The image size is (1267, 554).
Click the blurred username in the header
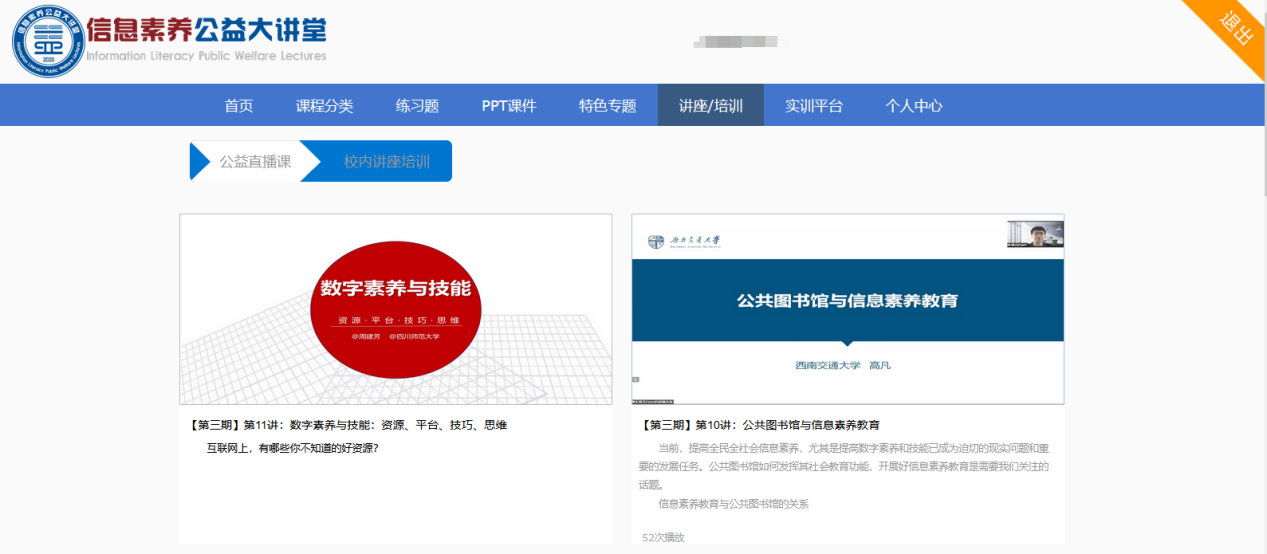pos(741,42)
